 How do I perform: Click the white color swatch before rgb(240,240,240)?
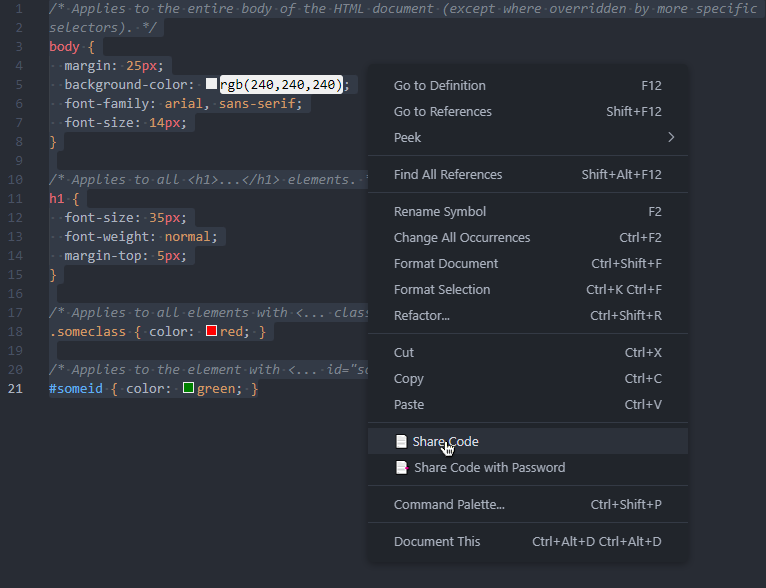211,84
